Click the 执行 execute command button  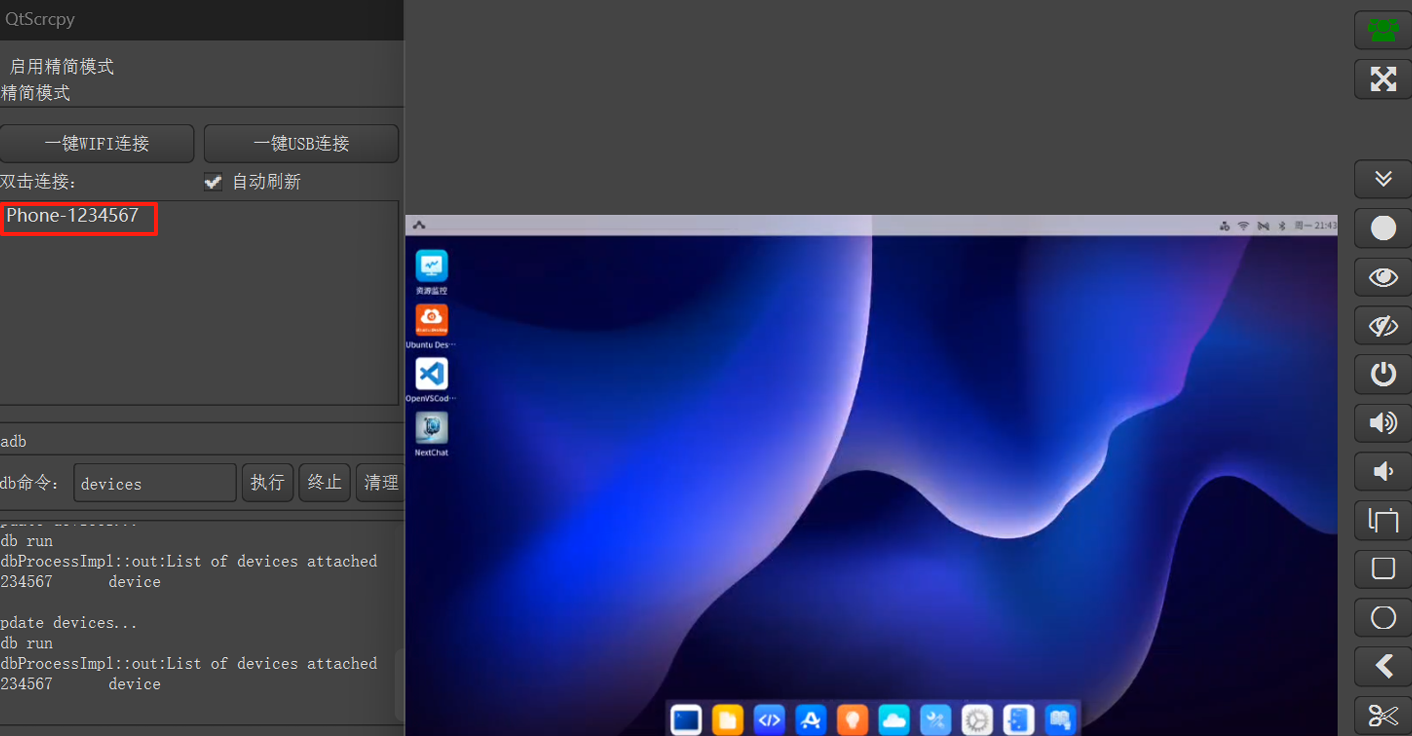click(x=267, y=483)
